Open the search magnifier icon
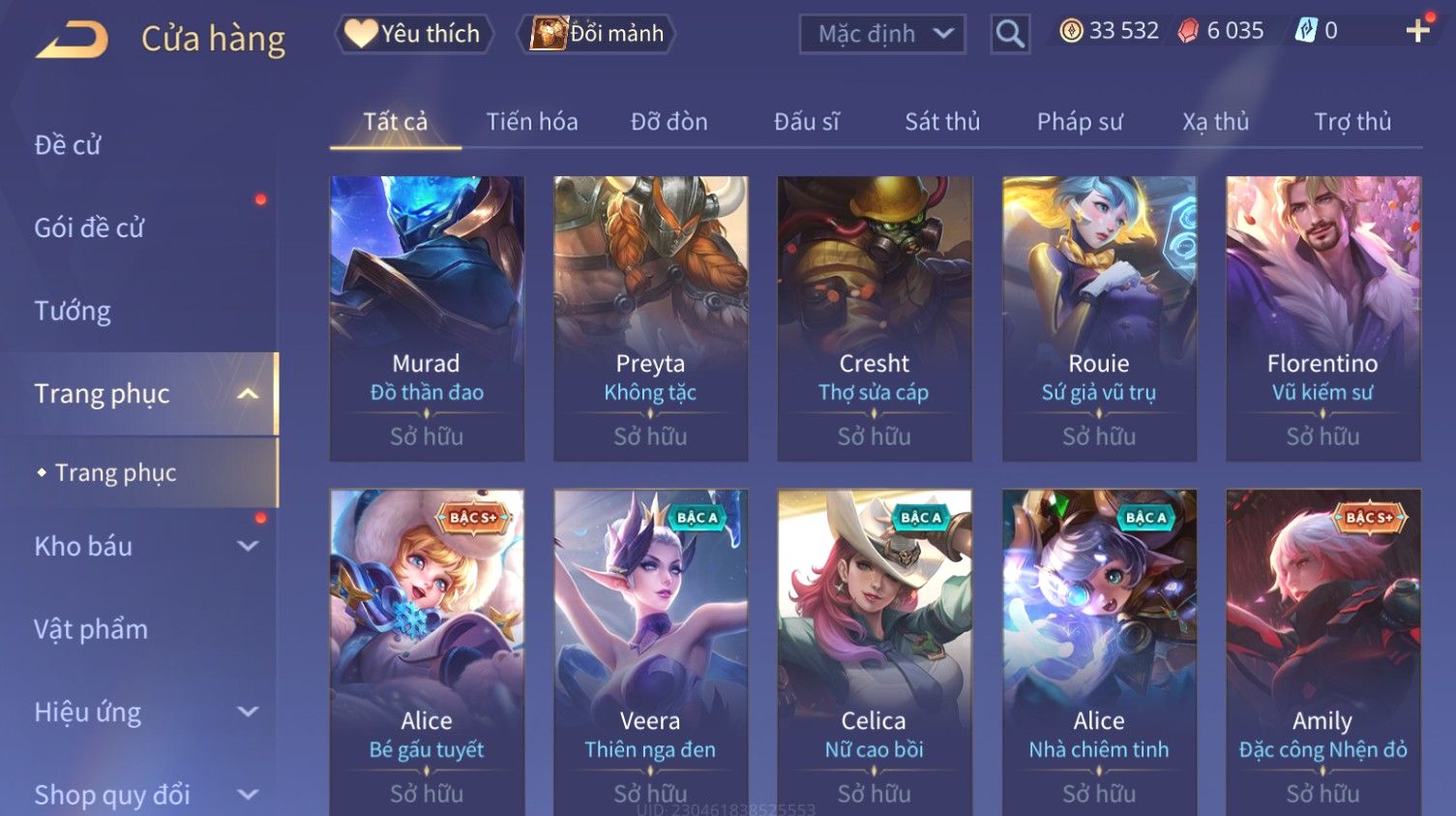This screenshot has width=1456, height=816. point(1010,34)
